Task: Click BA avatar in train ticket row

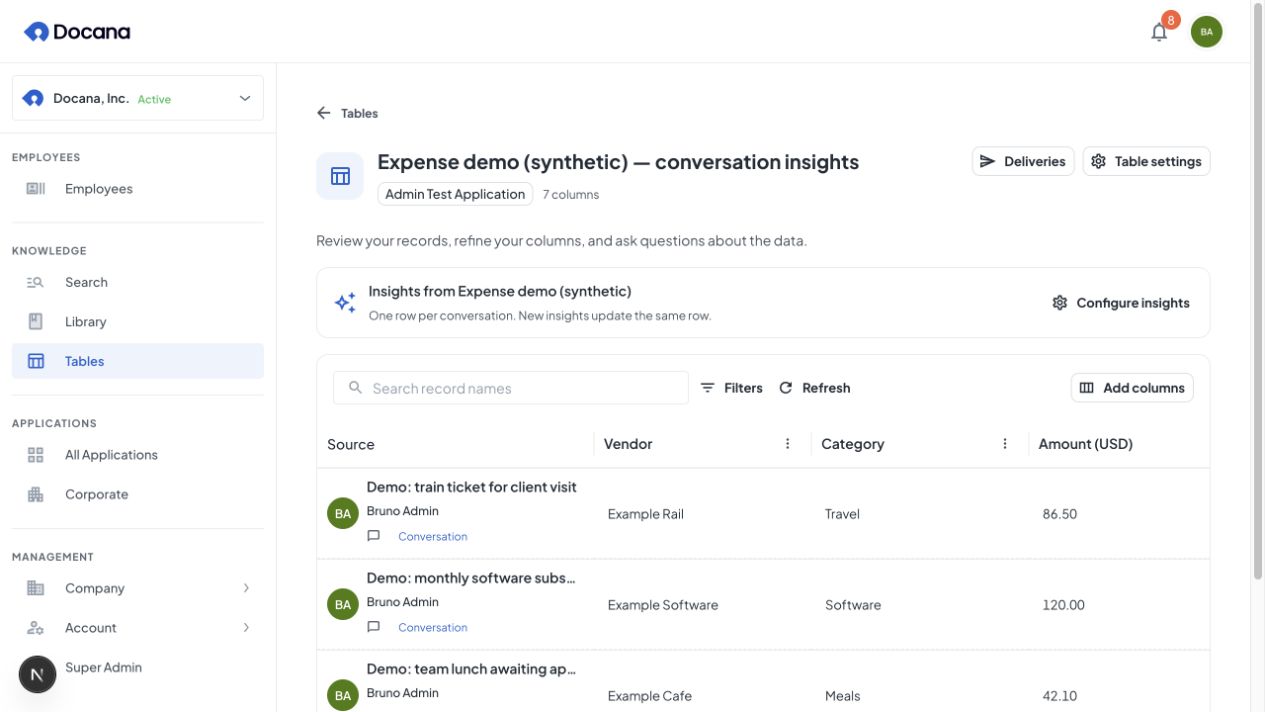Action: point(343,513)
